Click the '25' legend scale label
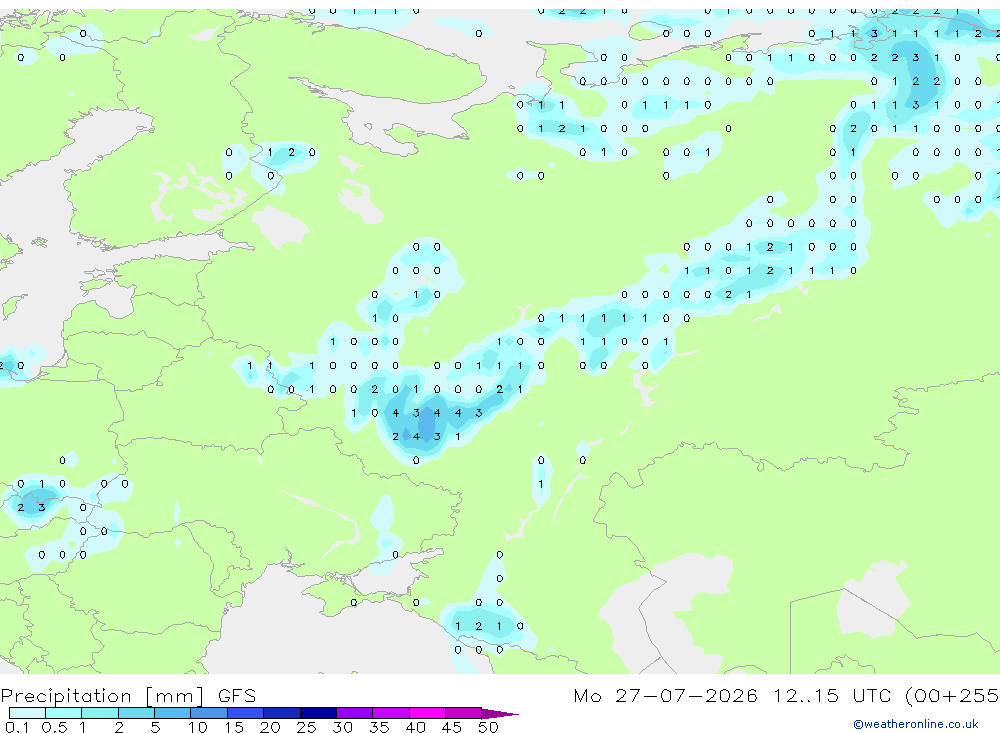The image size is (1000, 733). [x=306, y=727]
